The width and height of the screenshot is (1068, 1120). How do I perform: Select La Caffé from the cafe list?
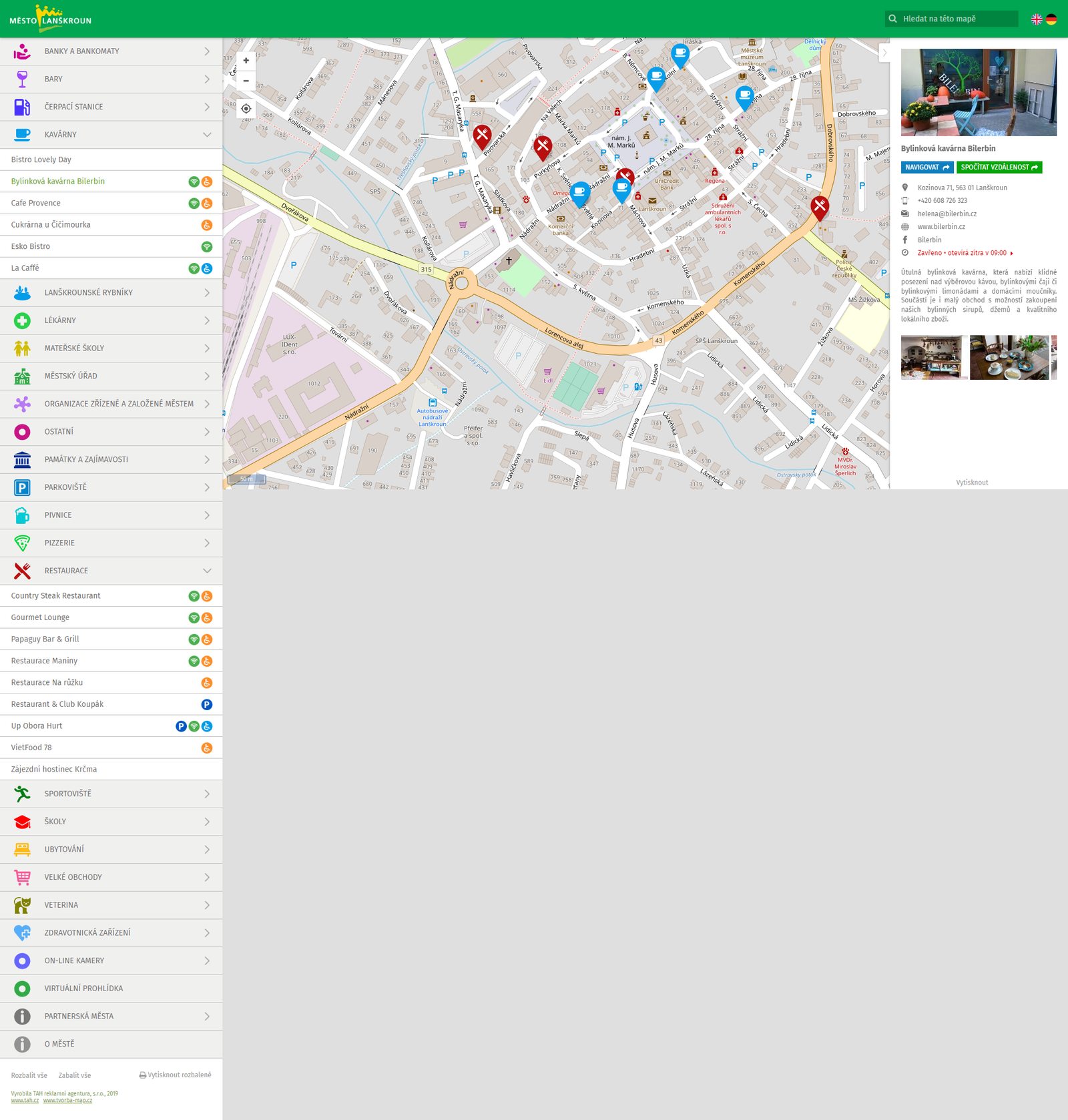pos(25,268)
